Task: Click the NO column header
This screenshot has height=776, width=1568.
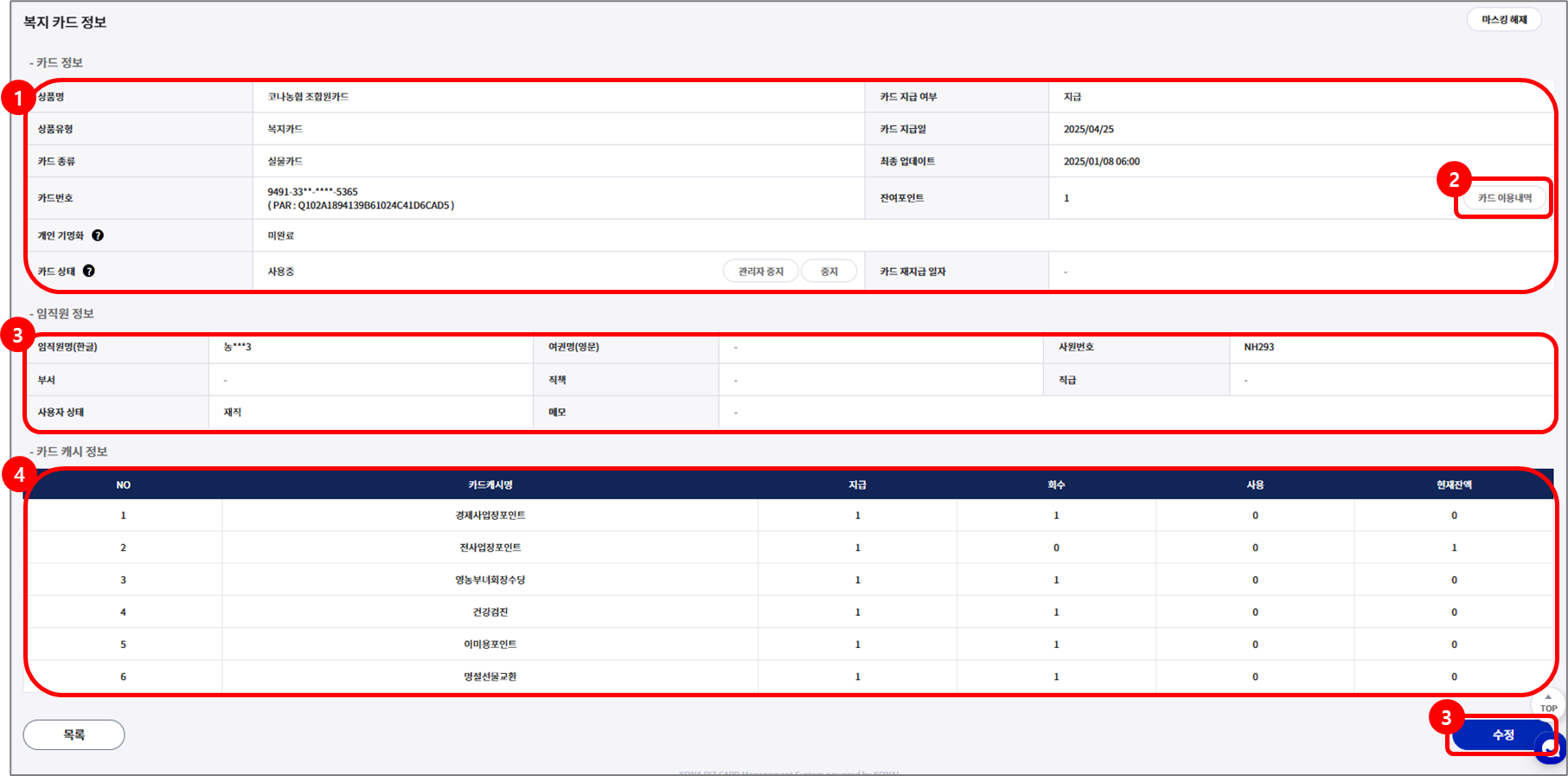Action: pyautogui.click(x=124, y=485)
